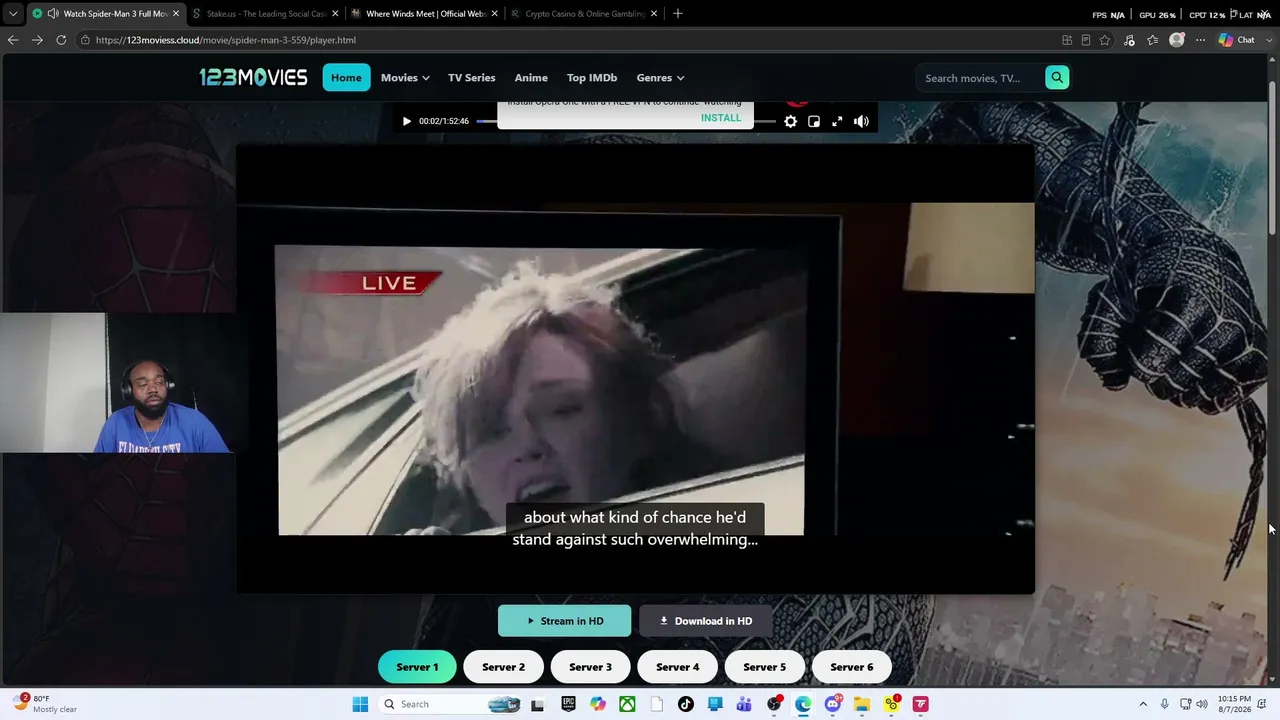Open File Explorer from the taskbar

click(x=861, y=704)
